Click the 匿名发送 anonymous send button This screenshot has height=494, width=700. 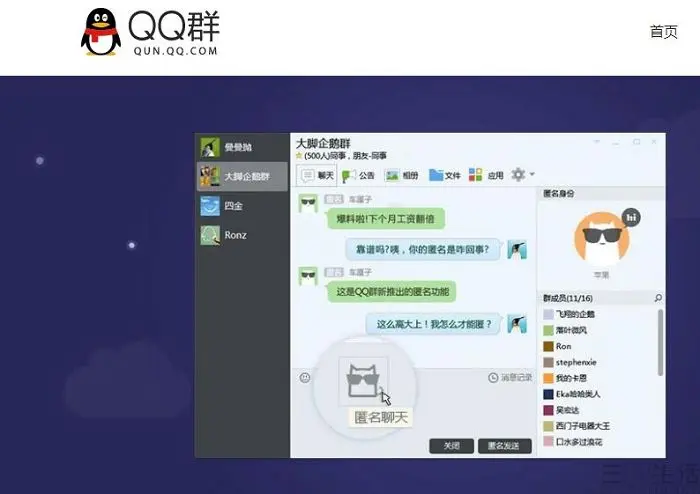pos(504,445)
